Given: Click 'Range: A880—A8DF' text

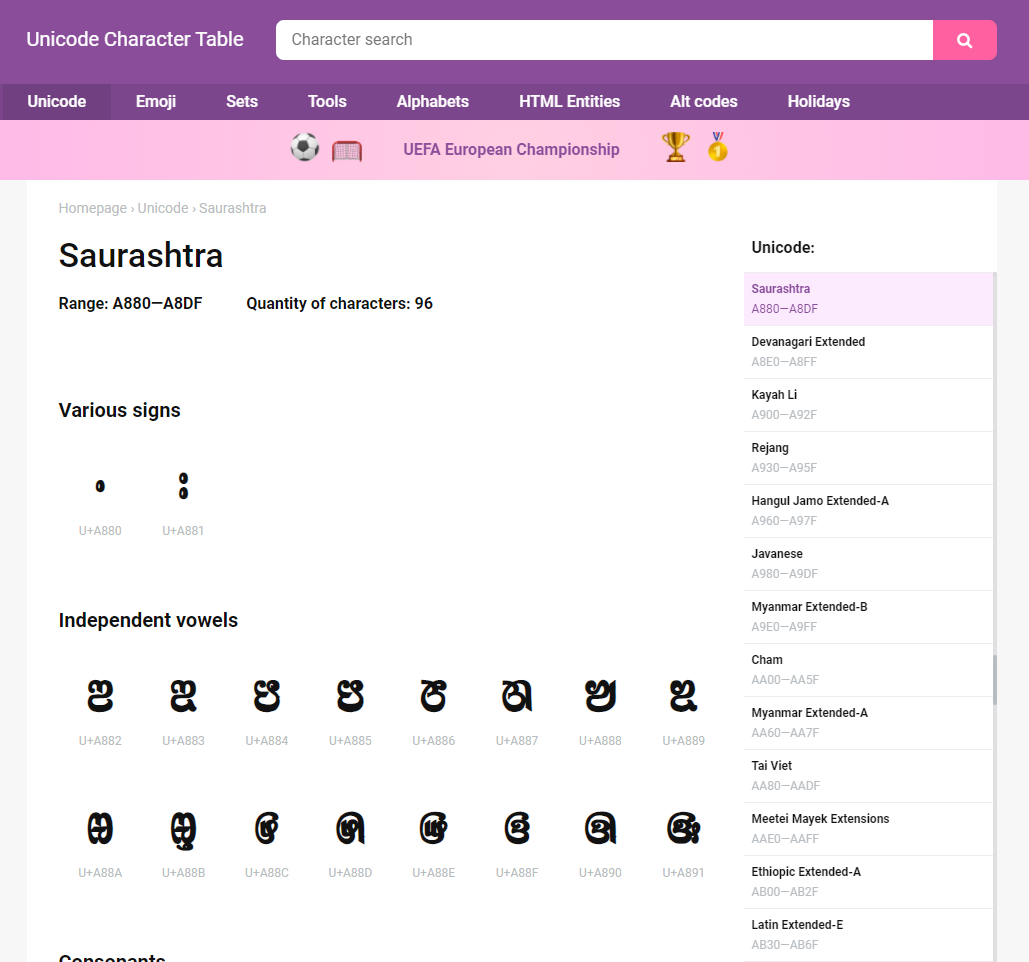Looking at the screenshot, I should pos(131,303).
